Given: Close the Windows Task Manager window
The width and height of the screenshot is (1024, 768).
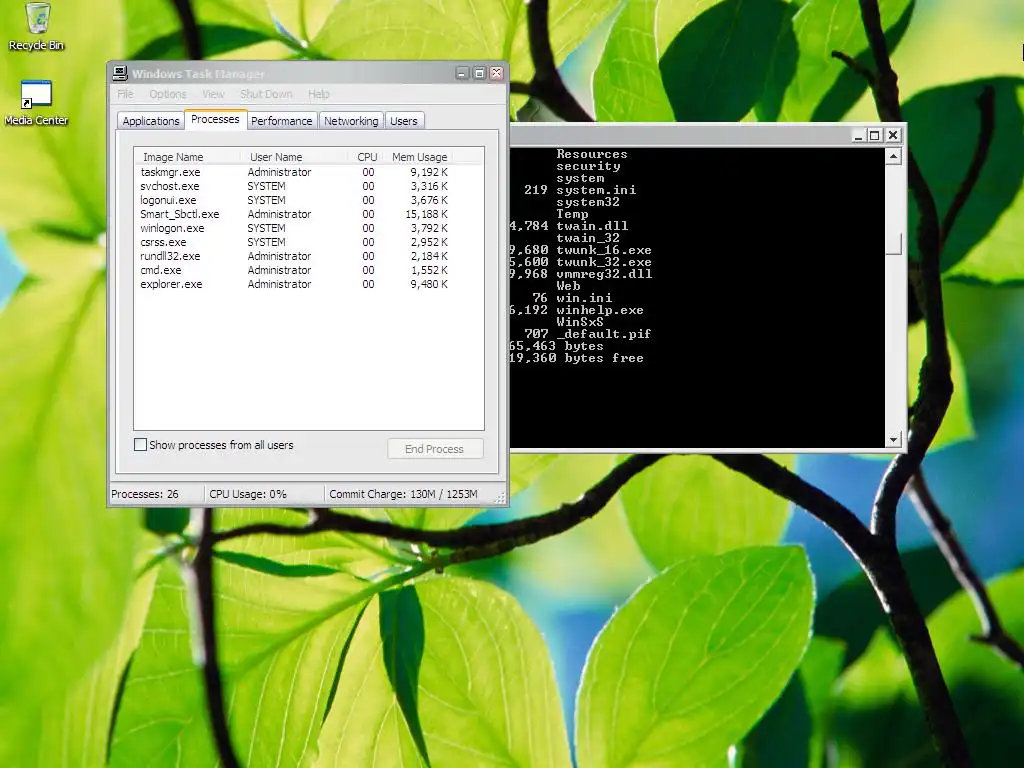Looking at the screenshot, I should [496, 73].
